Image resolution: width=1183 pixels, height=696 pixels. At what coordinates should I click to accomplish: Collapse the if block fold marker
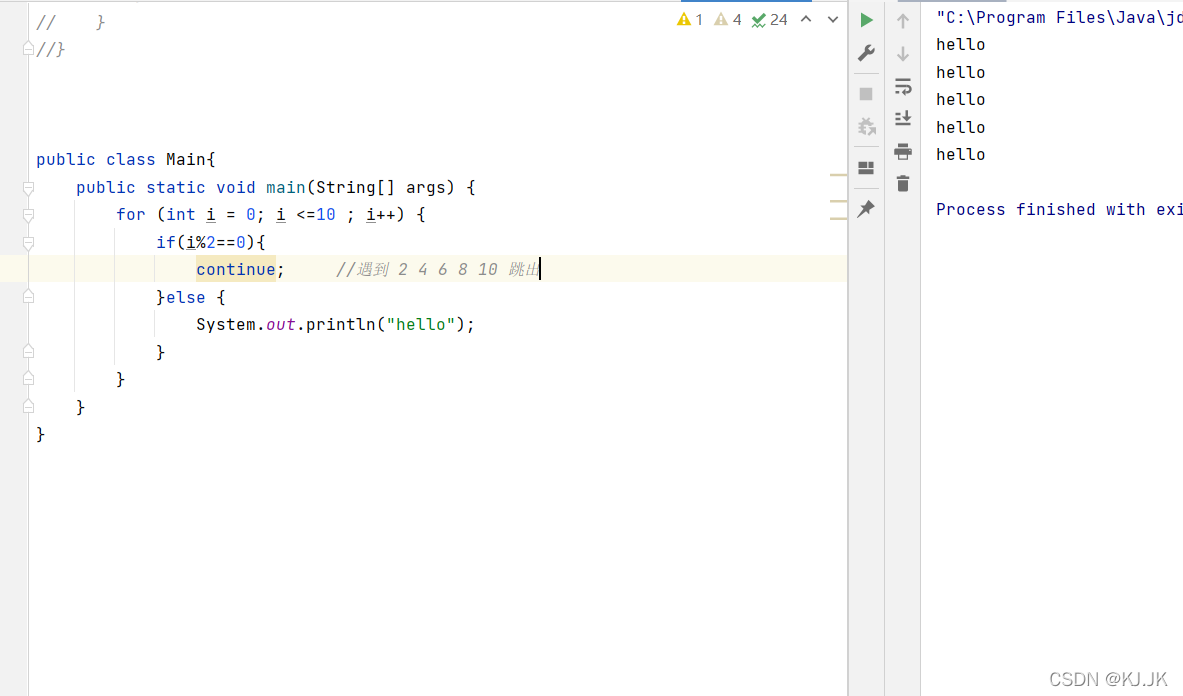coord(28,243)
